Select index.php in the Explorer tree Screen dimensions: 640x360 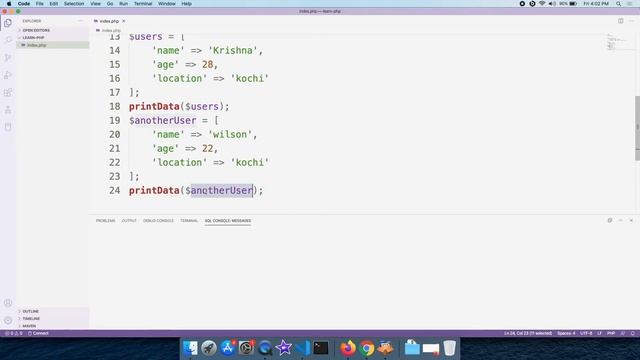click(53, 45)
